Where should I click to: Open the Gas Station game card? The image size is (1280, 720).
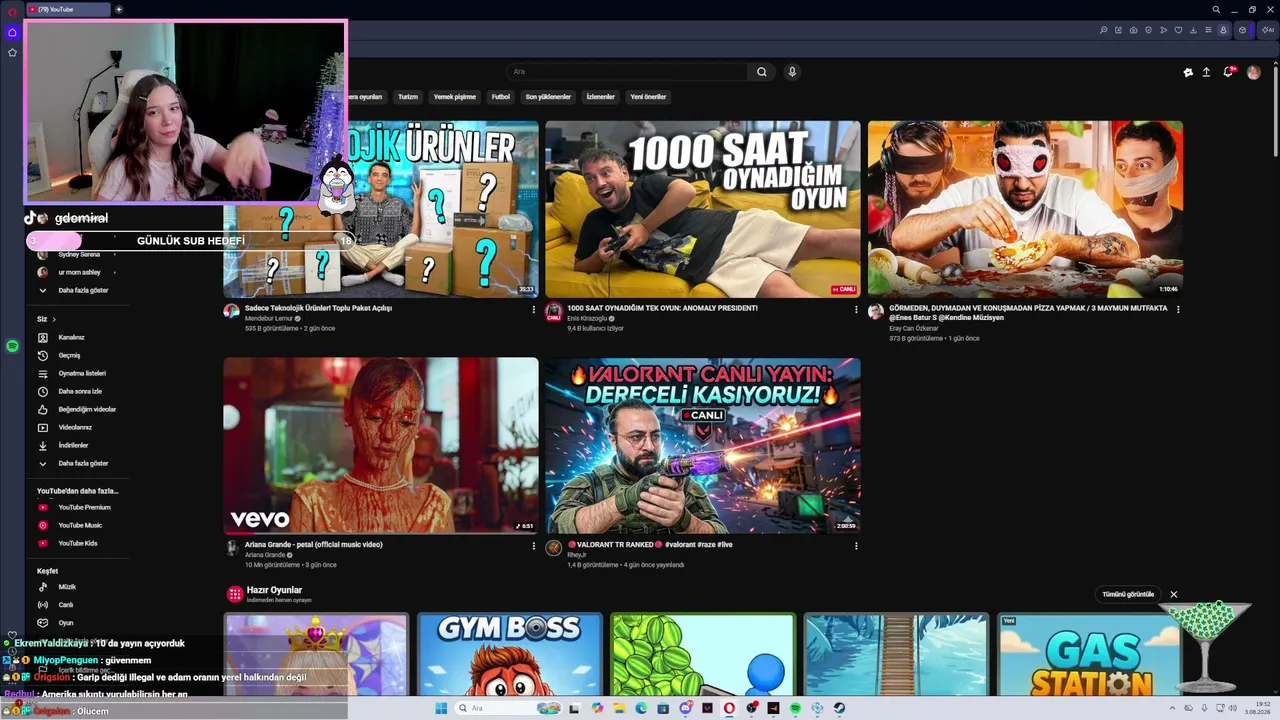tap(1090, 654)
